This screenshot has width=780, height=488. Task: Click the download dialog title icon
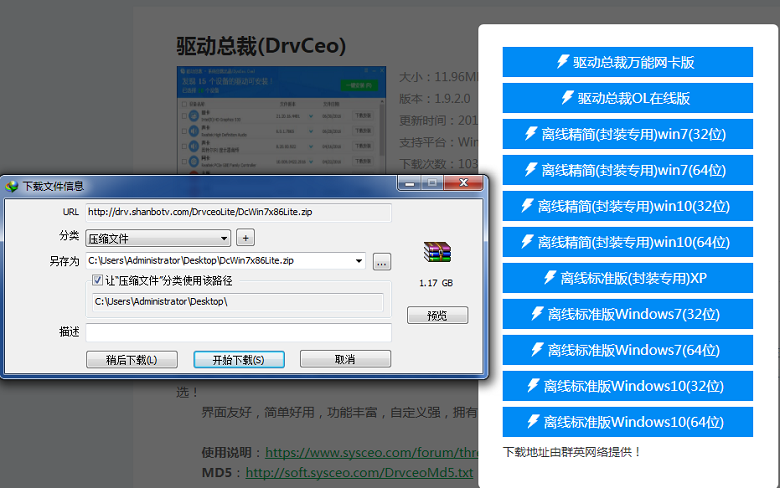(x=11, y=187)
